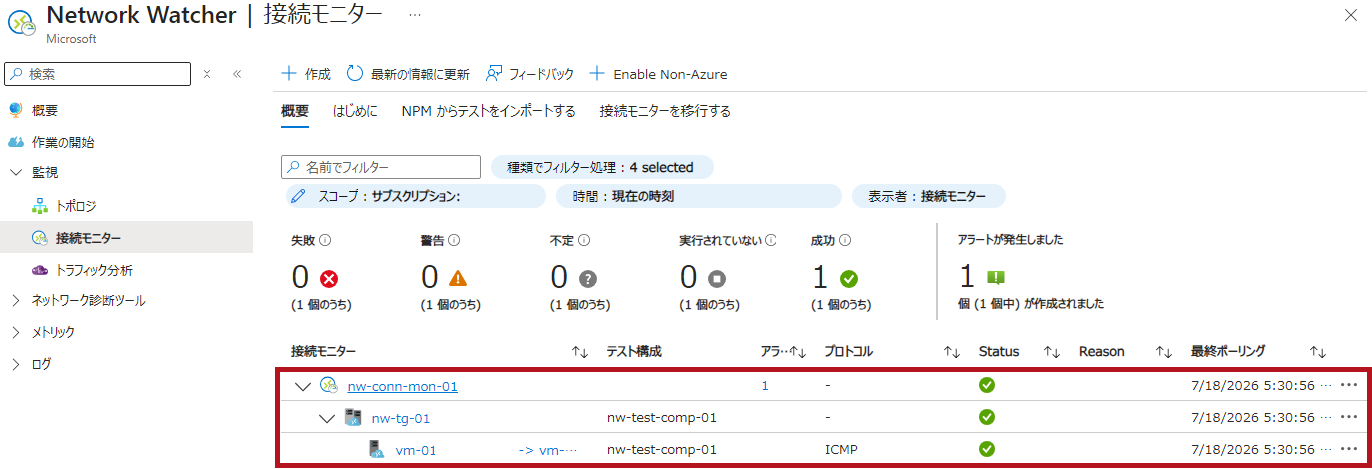Click info icon next to 実行されていない
1372x469 pixels.
coord(771,241)
